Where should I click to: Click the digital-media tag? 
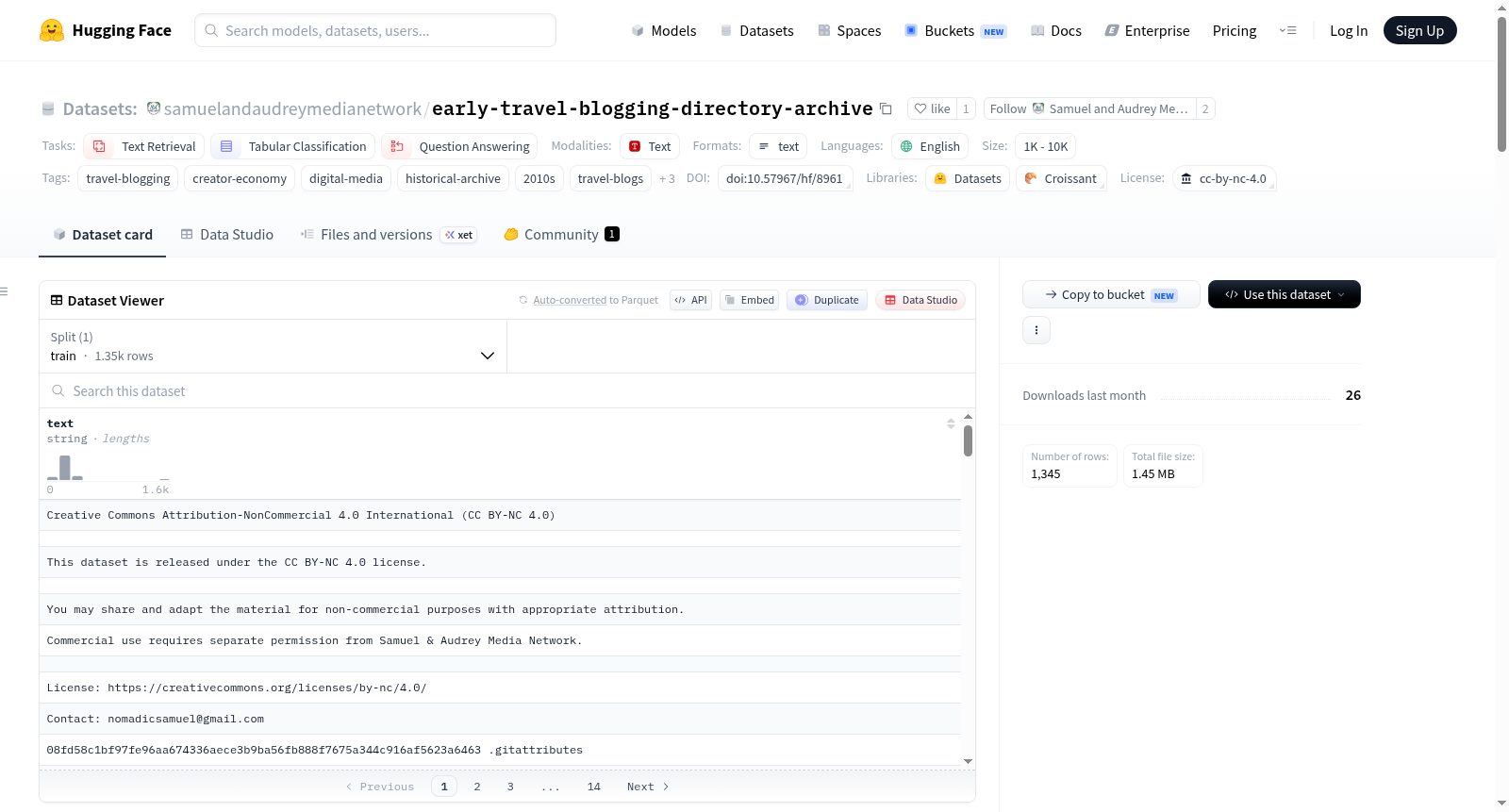pos(346,178)
